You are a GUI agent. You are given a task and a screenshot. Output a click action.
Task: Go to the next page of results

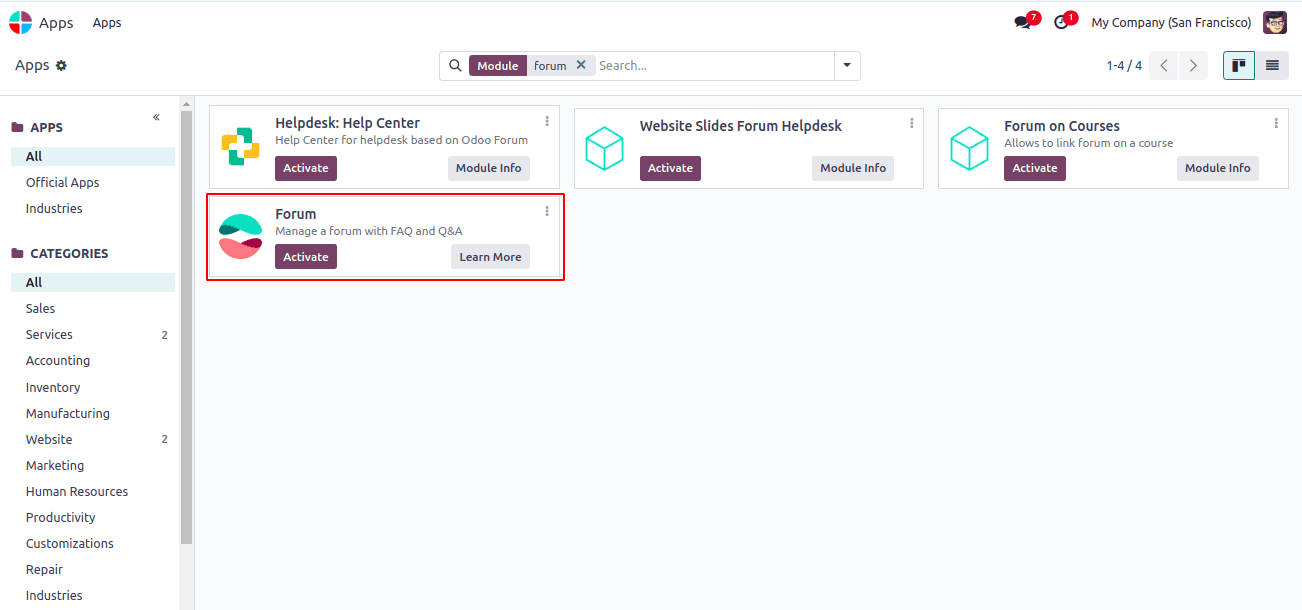coord(1192,65)
